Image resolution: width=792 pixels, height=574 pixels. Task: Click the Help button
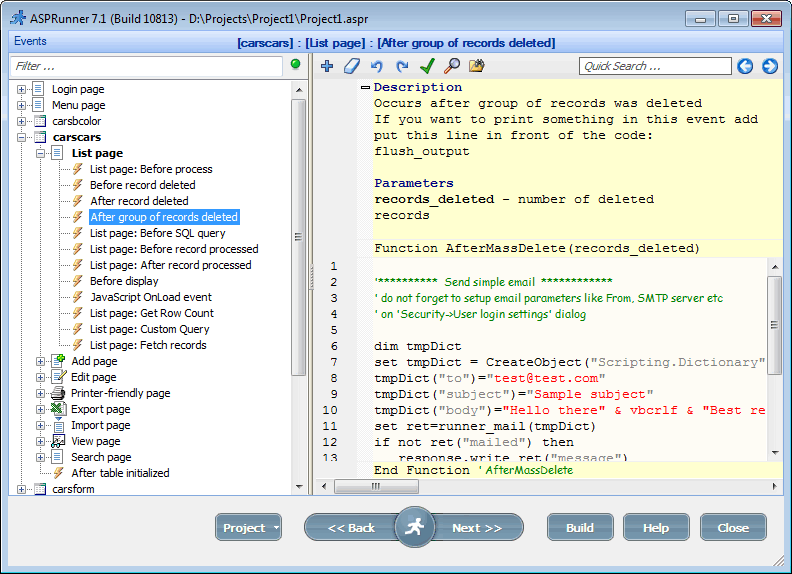coord(656,528)
